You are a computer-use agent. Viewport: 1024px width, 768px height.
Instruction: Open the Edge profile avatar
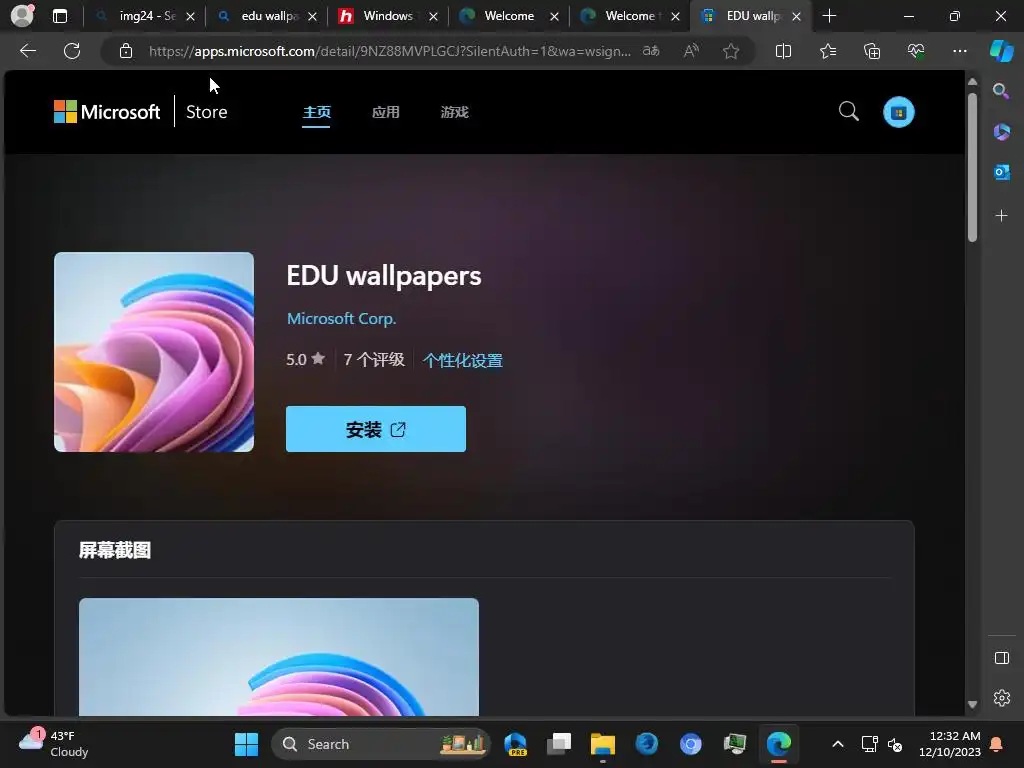click(22, 16)
